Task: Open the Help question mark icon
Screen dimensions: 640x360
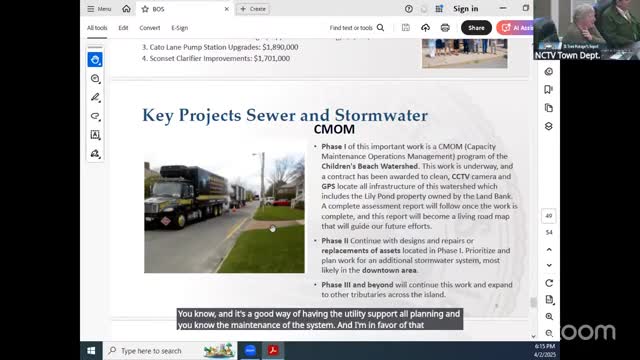Action: (x=409, y=9)
